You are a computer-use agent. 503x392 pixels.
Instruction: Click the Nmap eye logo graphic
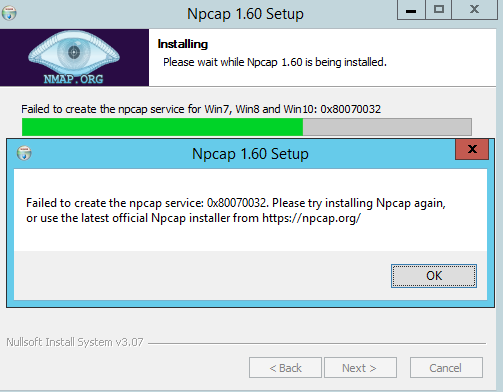[x=74, y=53]
